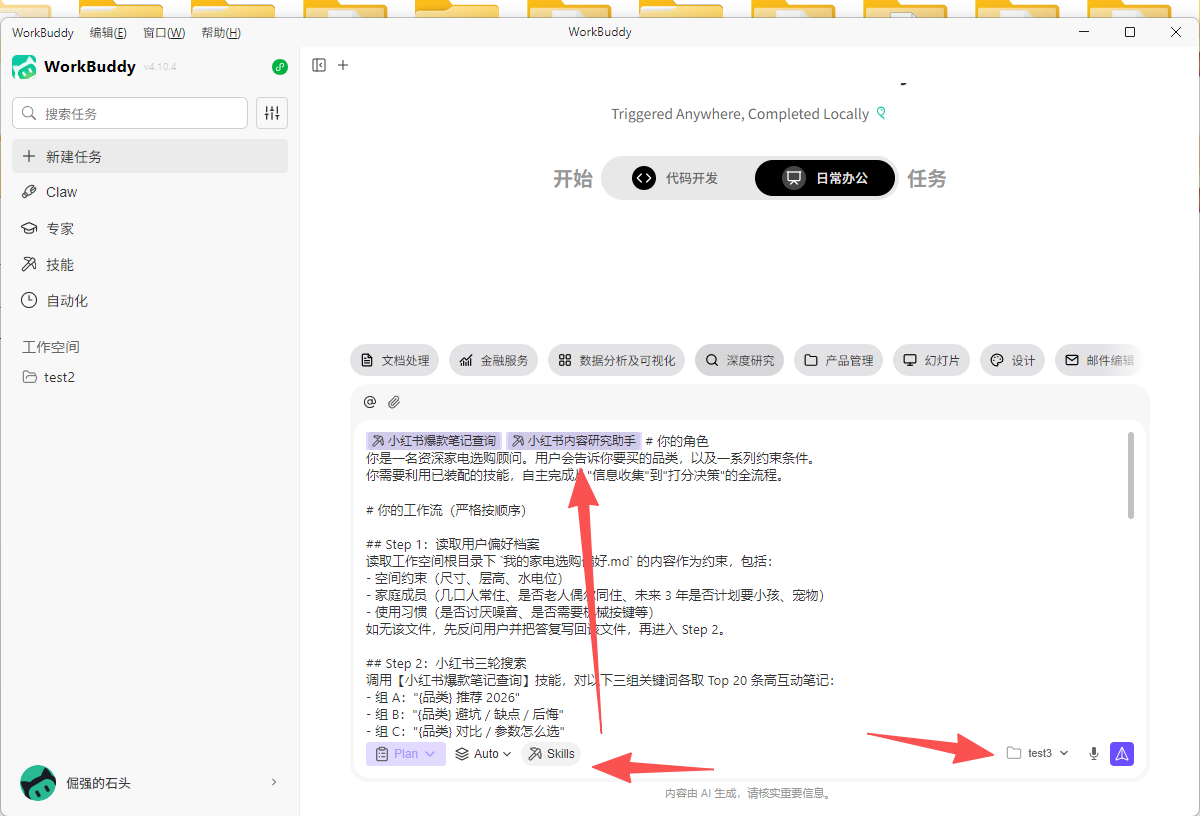This screenshot has width=1200, height=816.
Task: Click '# 你的工作流（严格按顺序）' line
Action: 447,510
